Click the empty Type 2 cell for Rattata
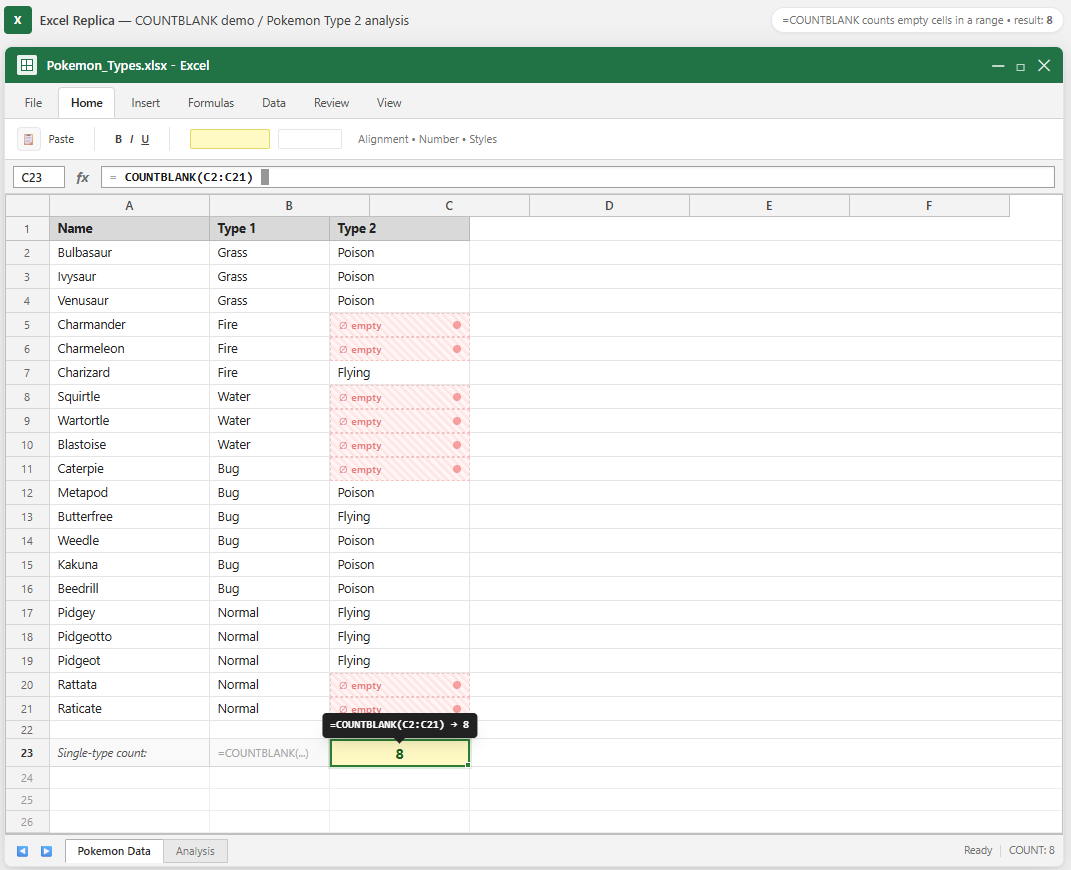 pyautogui.click(x=400, y=685)
